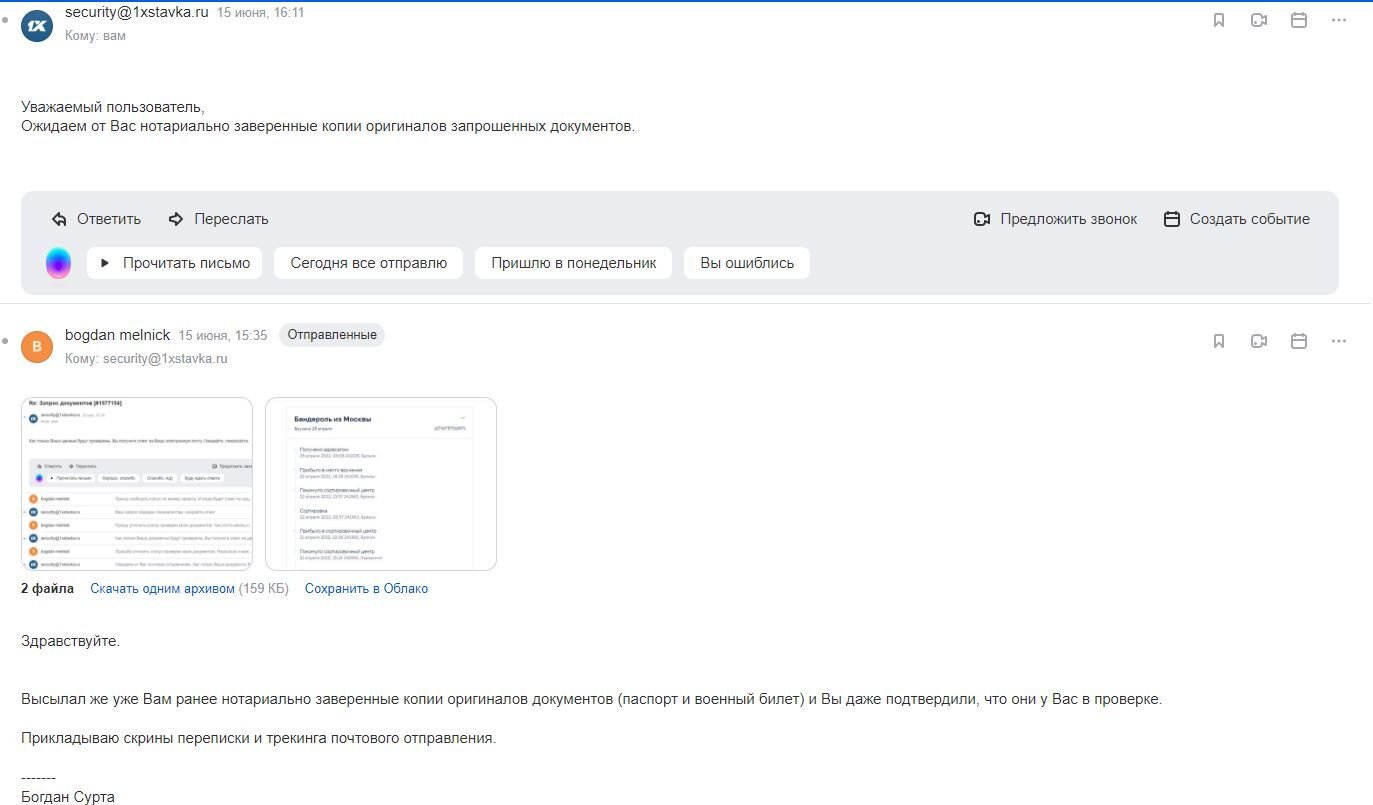Select quick reply Вы ошиблись

pyautogui.click(x=746, y=263)
